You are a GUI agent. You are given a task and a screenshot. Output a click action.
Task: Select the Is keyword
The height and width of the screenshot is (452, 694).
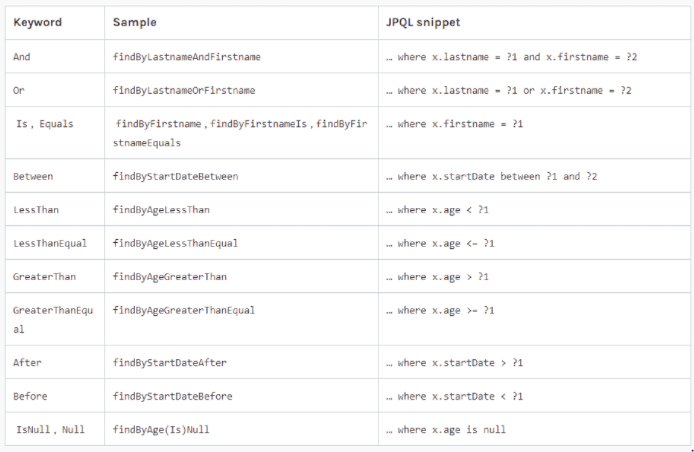click(22, 124)
